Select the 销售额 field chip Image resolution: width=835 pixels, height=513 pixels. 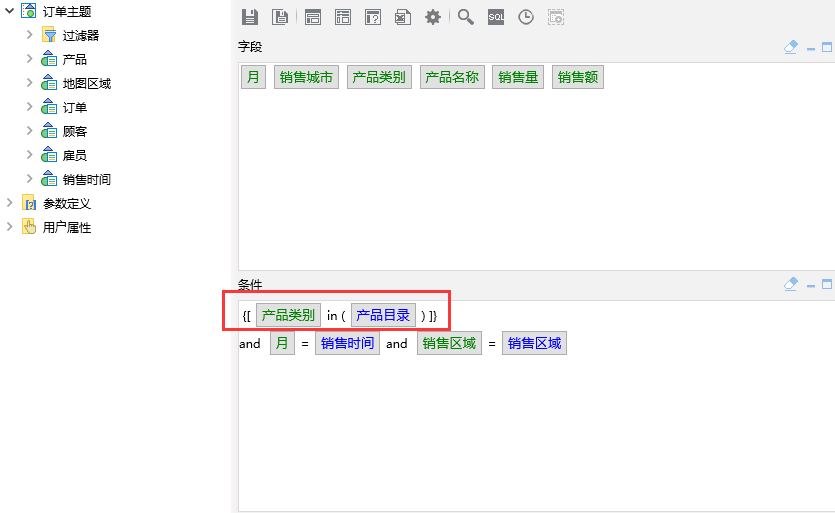[578, 77]
